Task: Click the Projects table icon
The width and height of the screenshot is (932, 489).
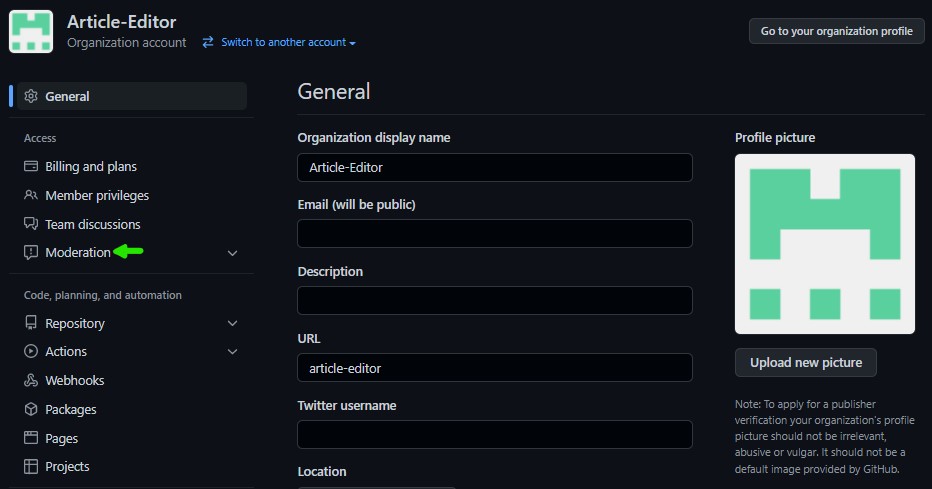Action: [31, 466]
